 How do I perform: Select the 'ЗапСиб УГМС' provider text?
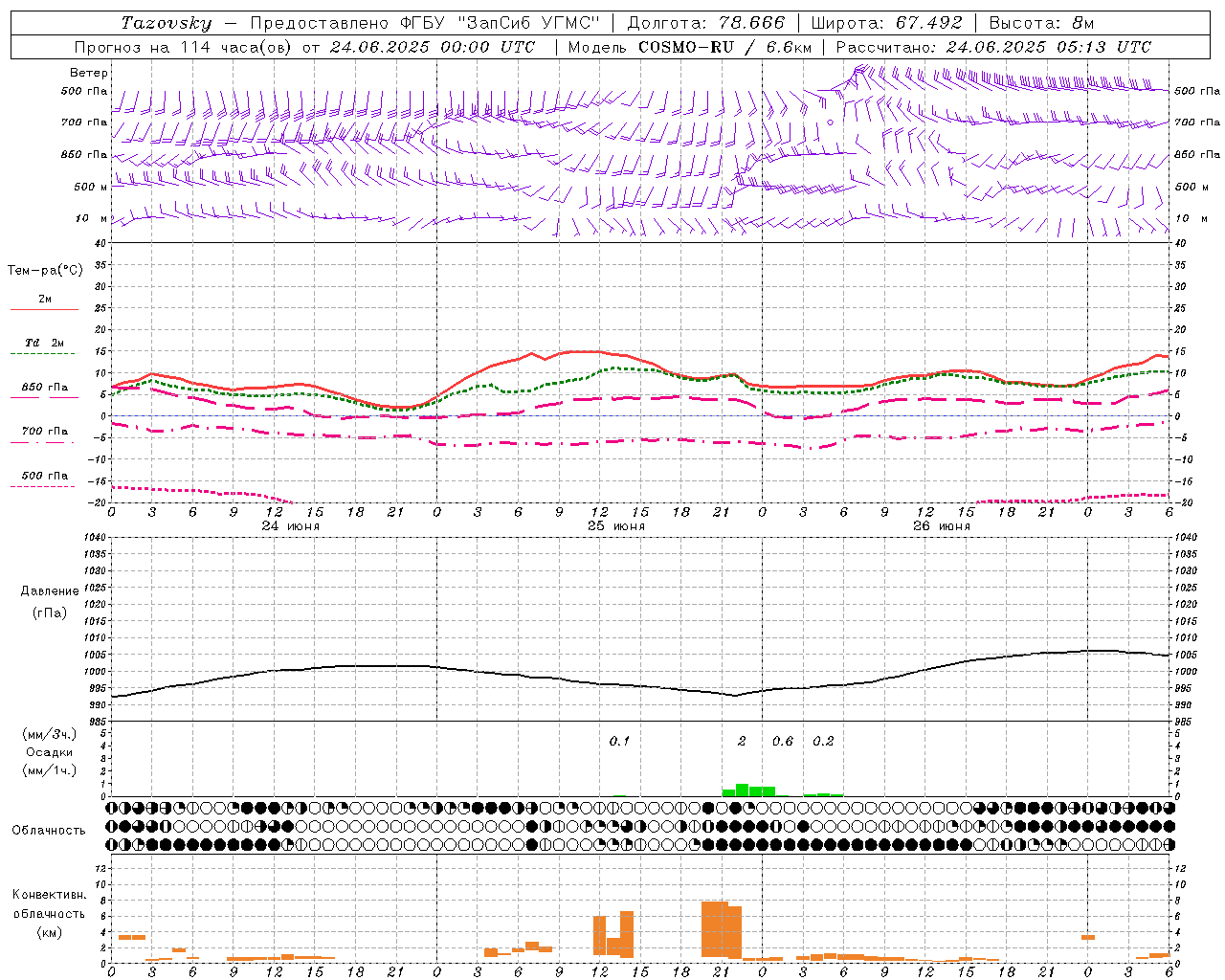531,23
